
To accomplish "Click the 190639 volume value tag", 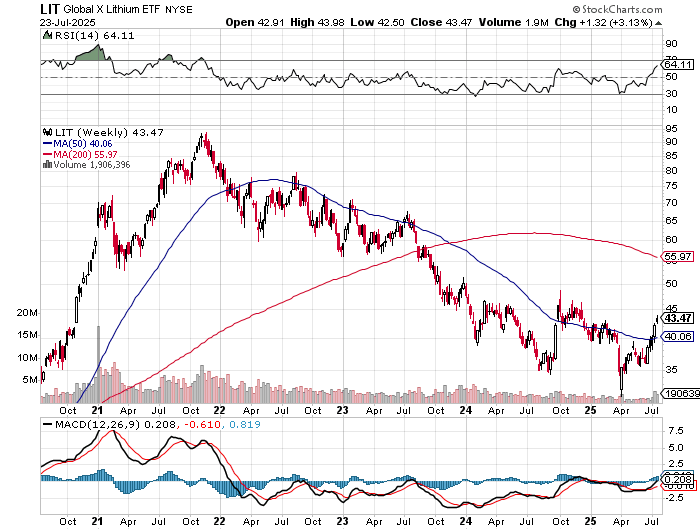I will (x=679, y=395).
